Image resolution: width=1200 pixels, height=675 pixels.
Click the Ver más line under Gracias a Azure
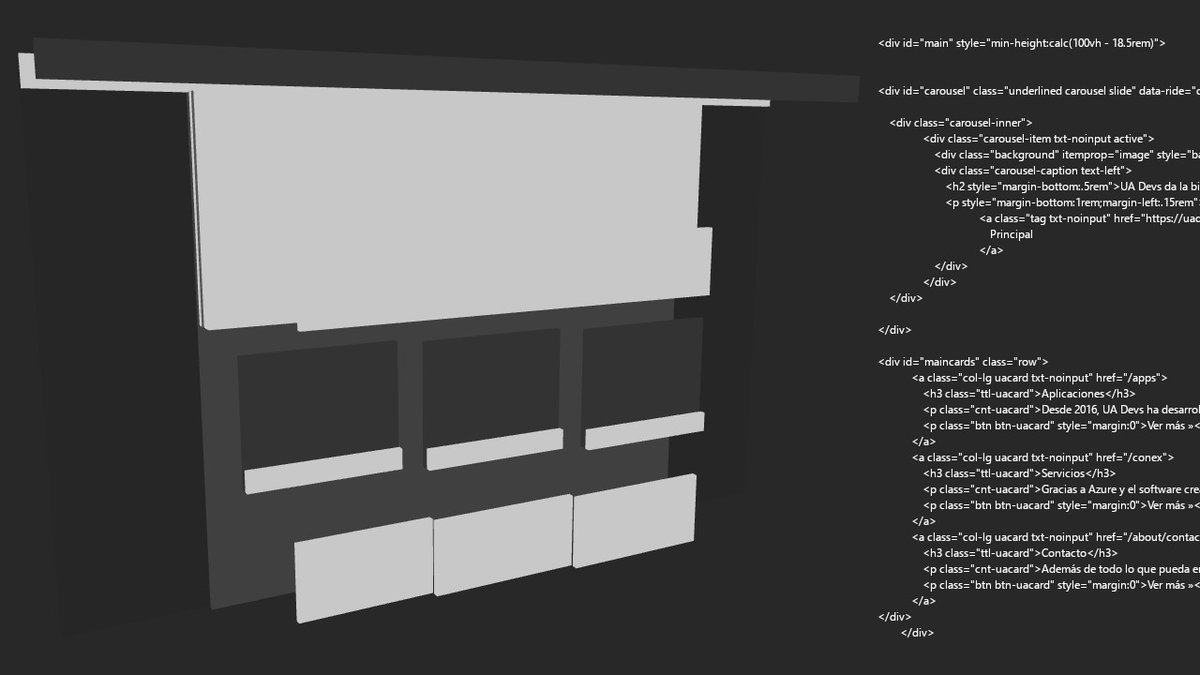click(1061, 505)
